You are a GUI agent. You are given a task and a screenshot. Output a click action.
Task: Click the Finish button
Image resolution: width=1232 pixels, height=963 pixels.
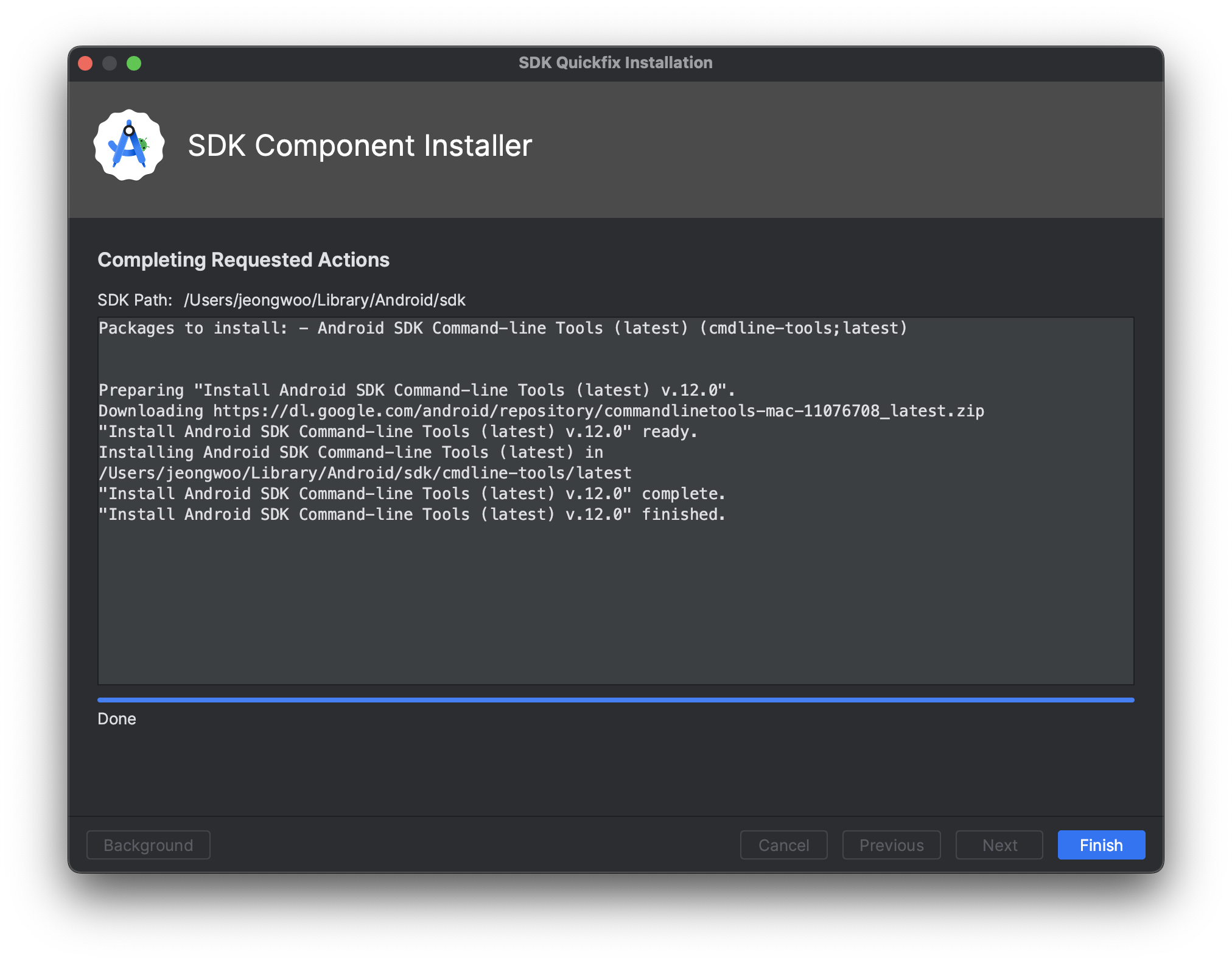coord(1101,845)
